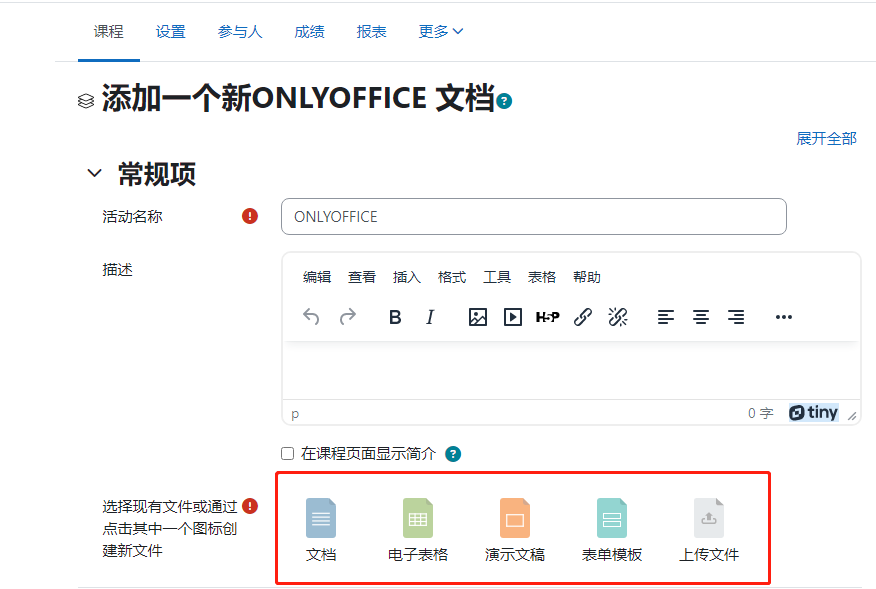Click the p element path indicator
This screenshot has height=589, width=876.
click(x=295, y=414)
